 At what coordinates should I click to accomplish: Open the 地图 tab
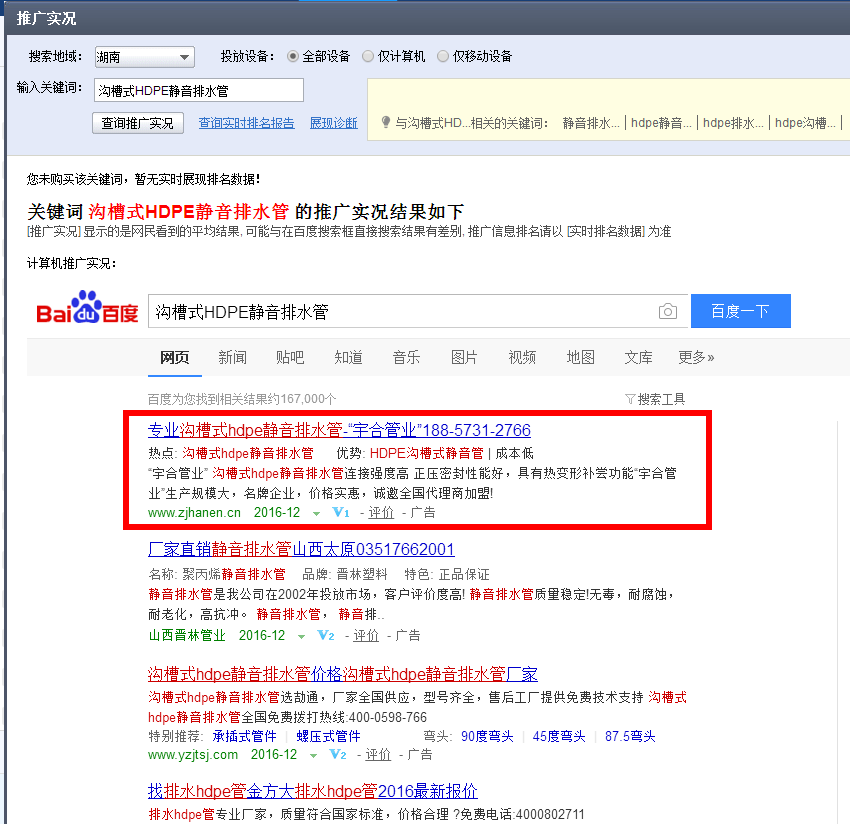[581, 357]
